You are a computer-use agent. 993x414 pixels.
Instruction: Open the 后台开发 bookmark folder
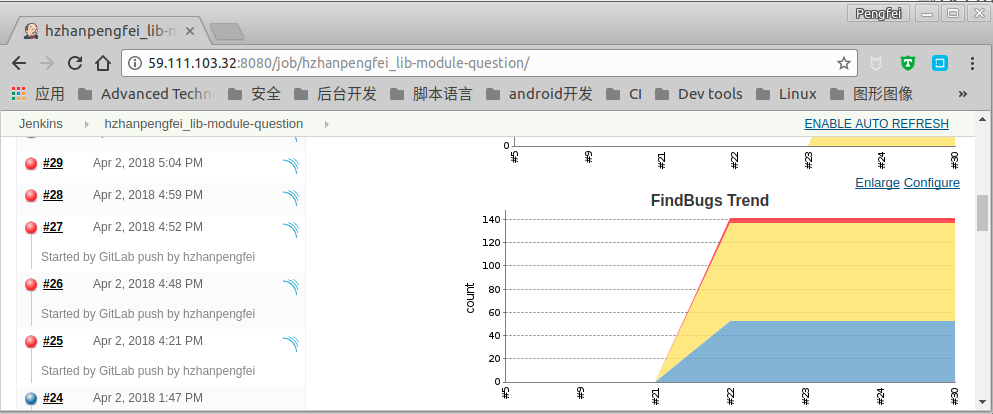335,94
